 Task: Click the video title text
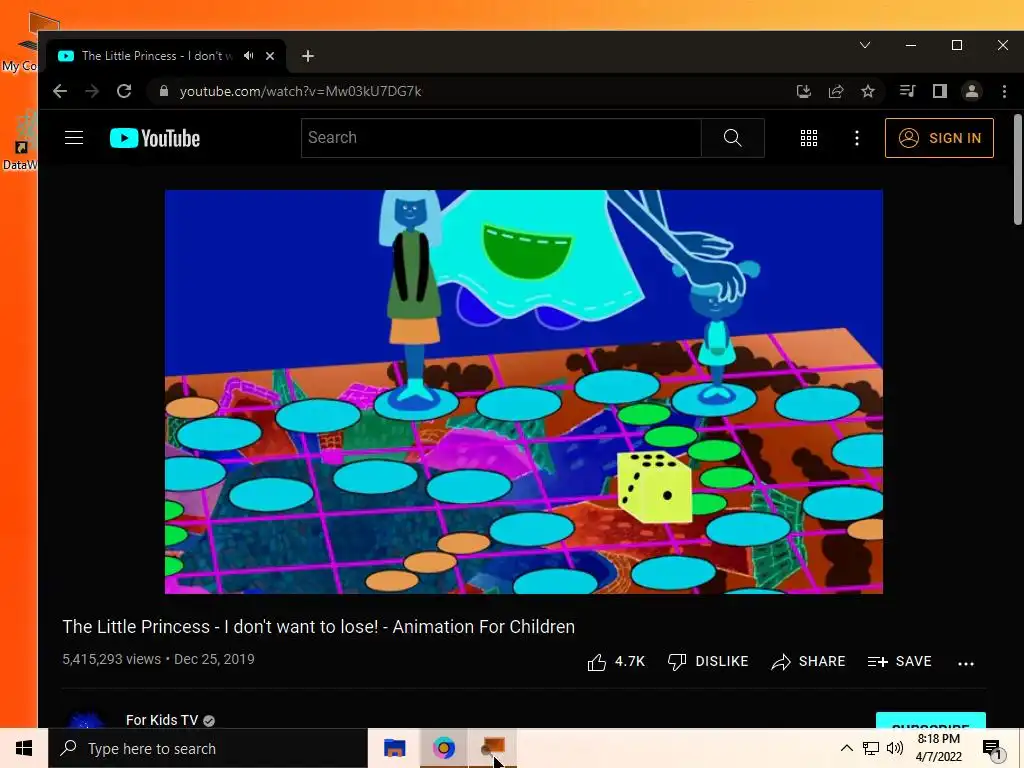tap(319, 627)
